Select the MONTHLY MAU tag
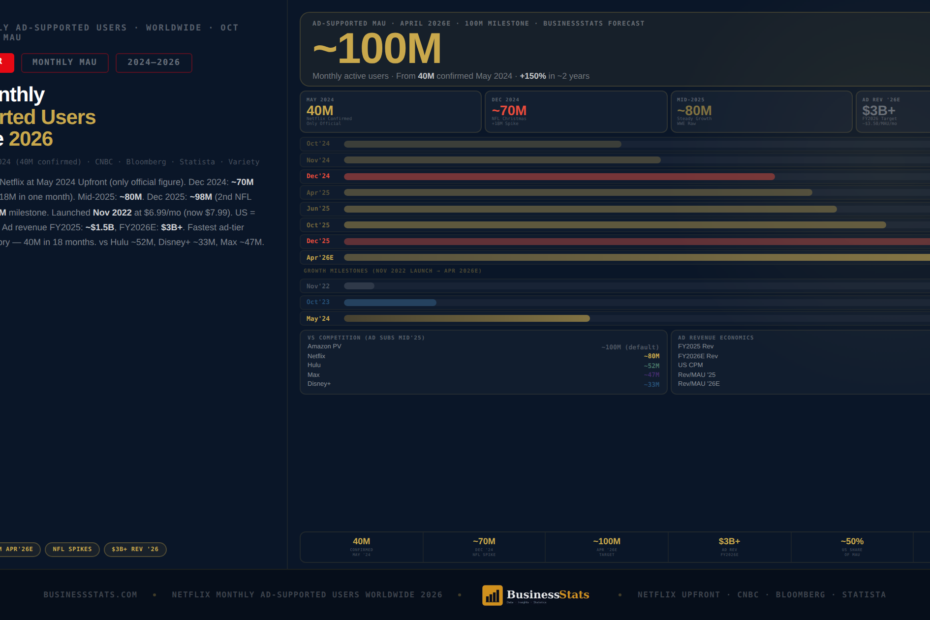The width and height of the screenshot is (930, 620). pos(65,62)
